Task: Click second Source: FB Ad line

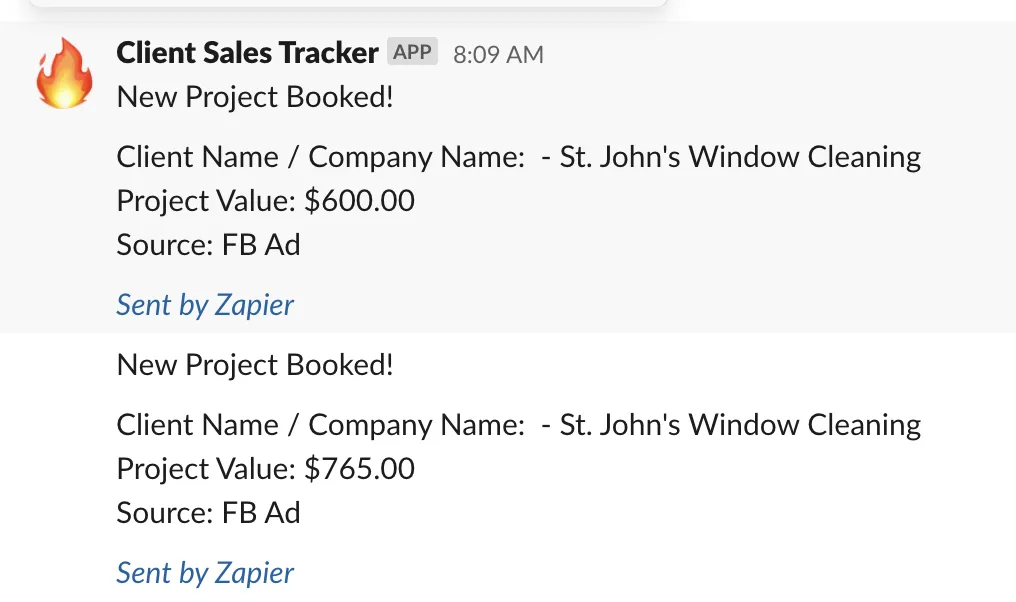Action: (x=209, y=513)
